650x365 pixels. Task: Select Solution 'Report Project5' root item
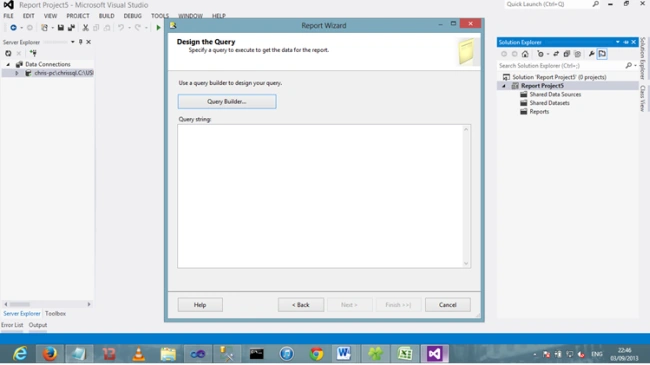click(559, 77)
